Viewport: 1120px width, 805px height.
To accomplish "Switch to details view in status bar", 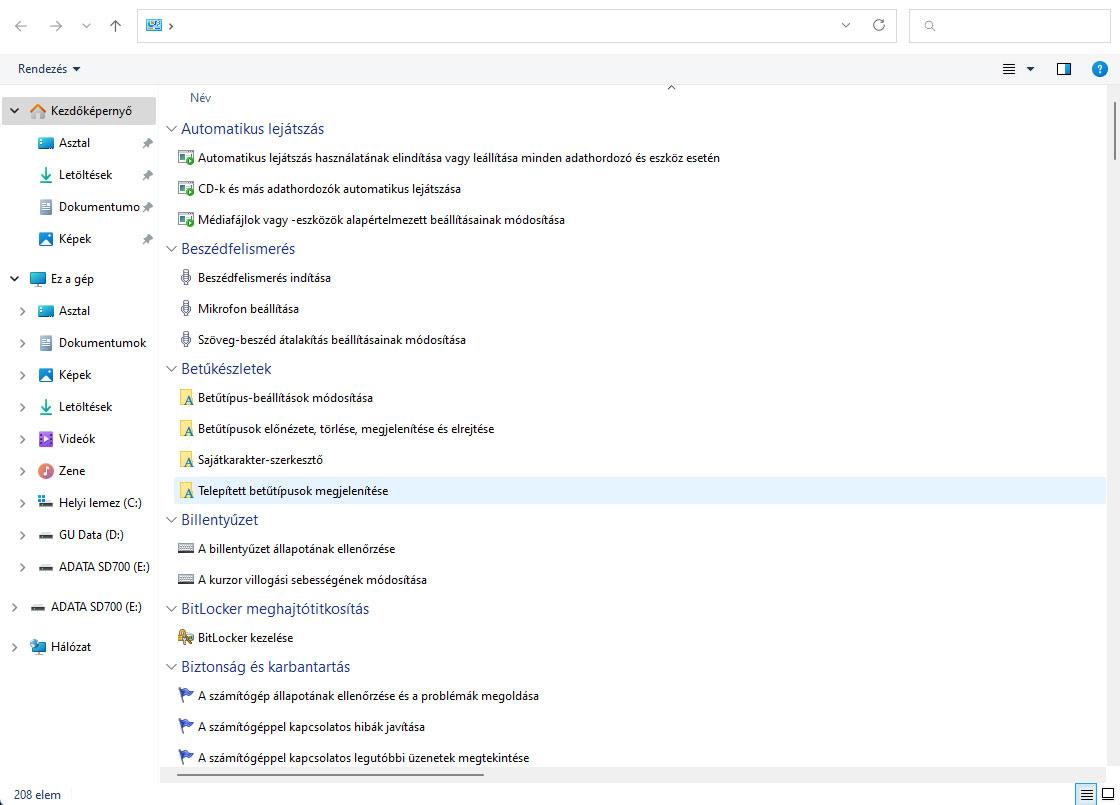I will pos(1086,794).
